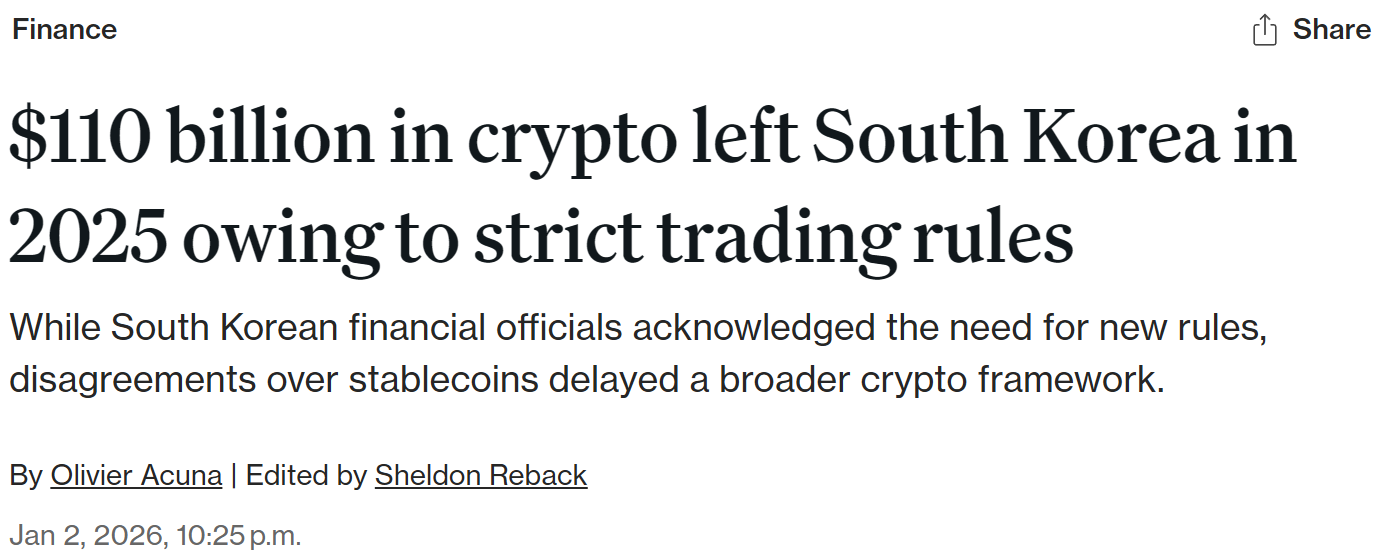Visit editor Sheldon Reback's profile link
1378x556 pixels.
point(480,475)
